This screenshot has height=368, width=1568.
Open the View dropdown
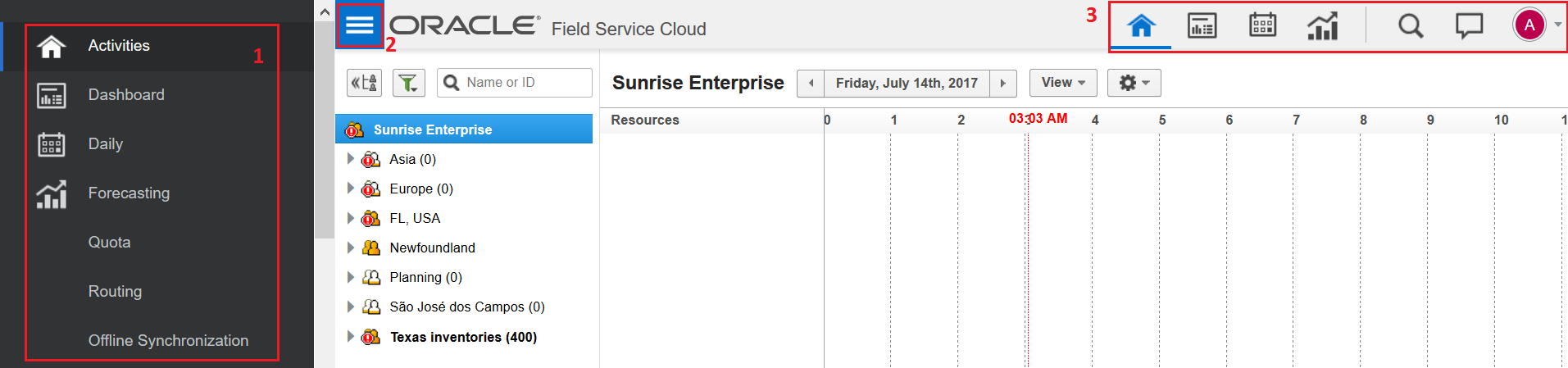pos(1063,83)
